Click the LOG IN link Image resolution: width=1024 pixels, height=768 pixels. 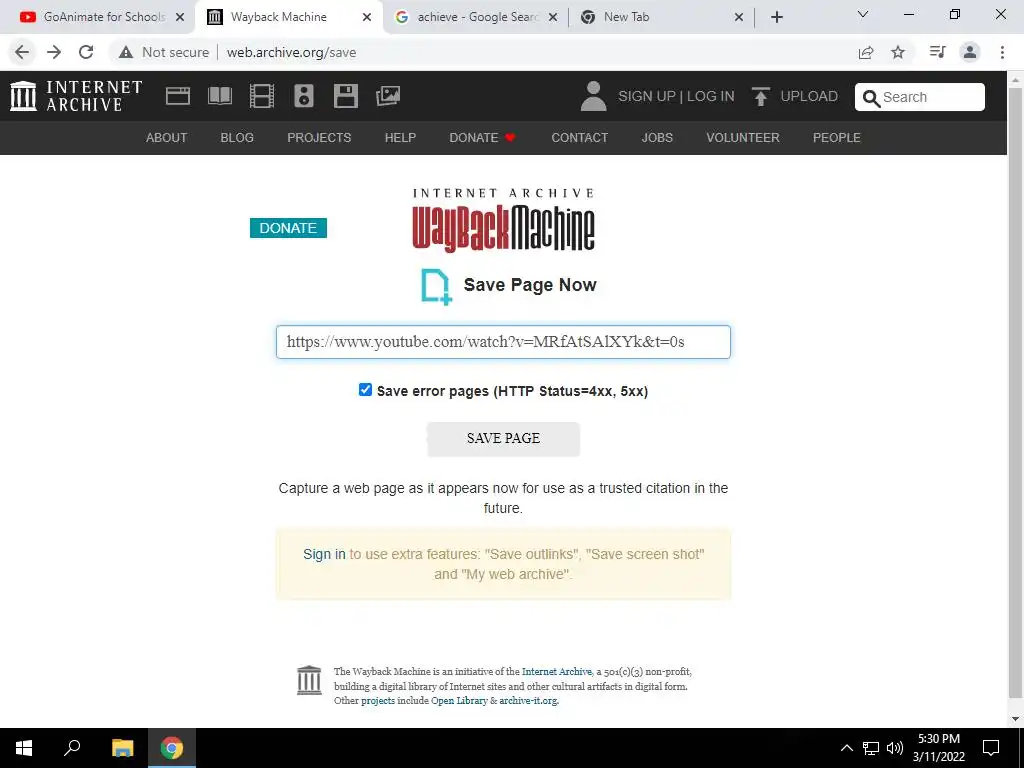tap(711, 96)
